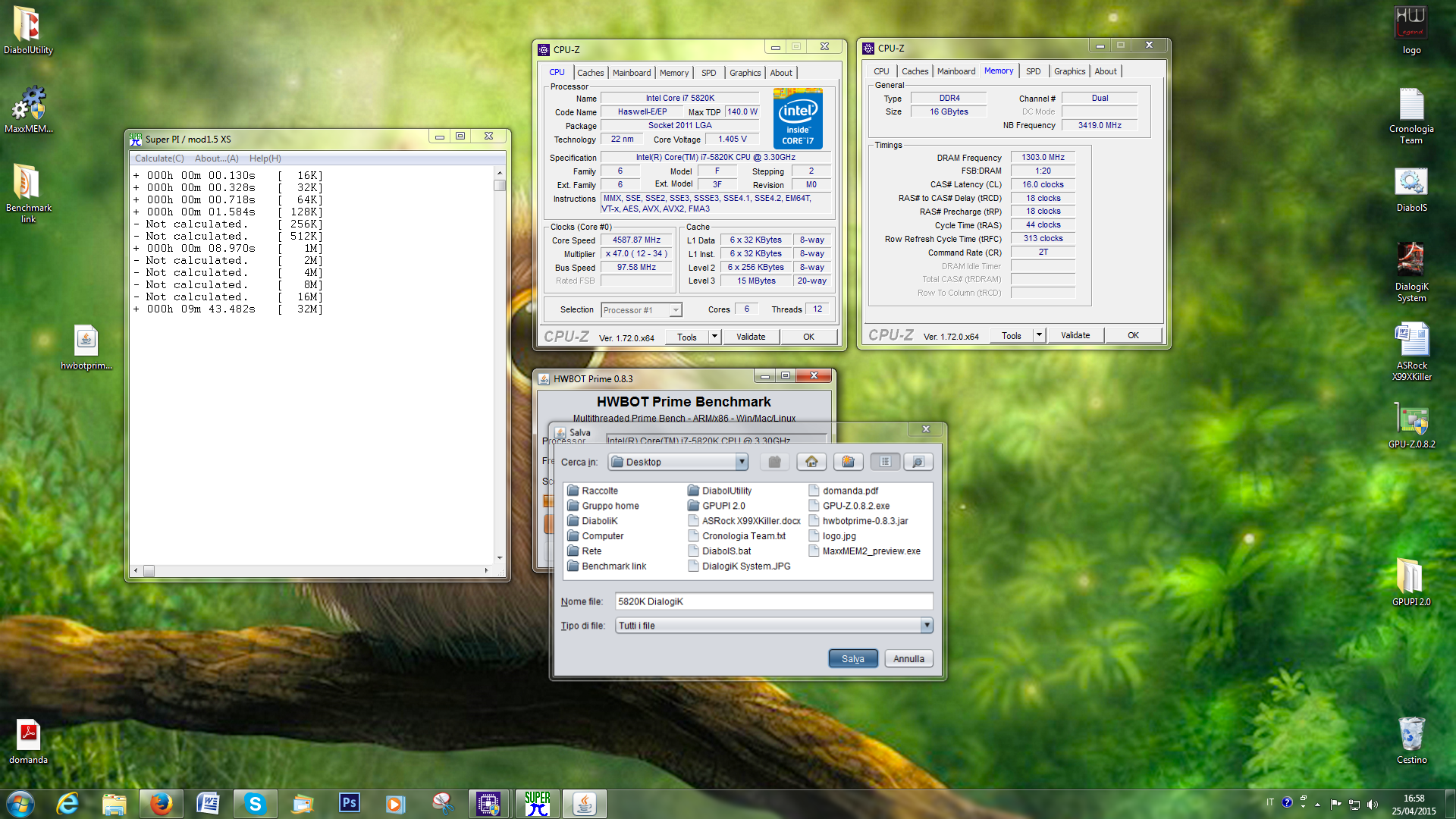Open Help(H) menu in Super PI
The image size is (1456, 819).
pyautogui.click(x=265, y=158)
